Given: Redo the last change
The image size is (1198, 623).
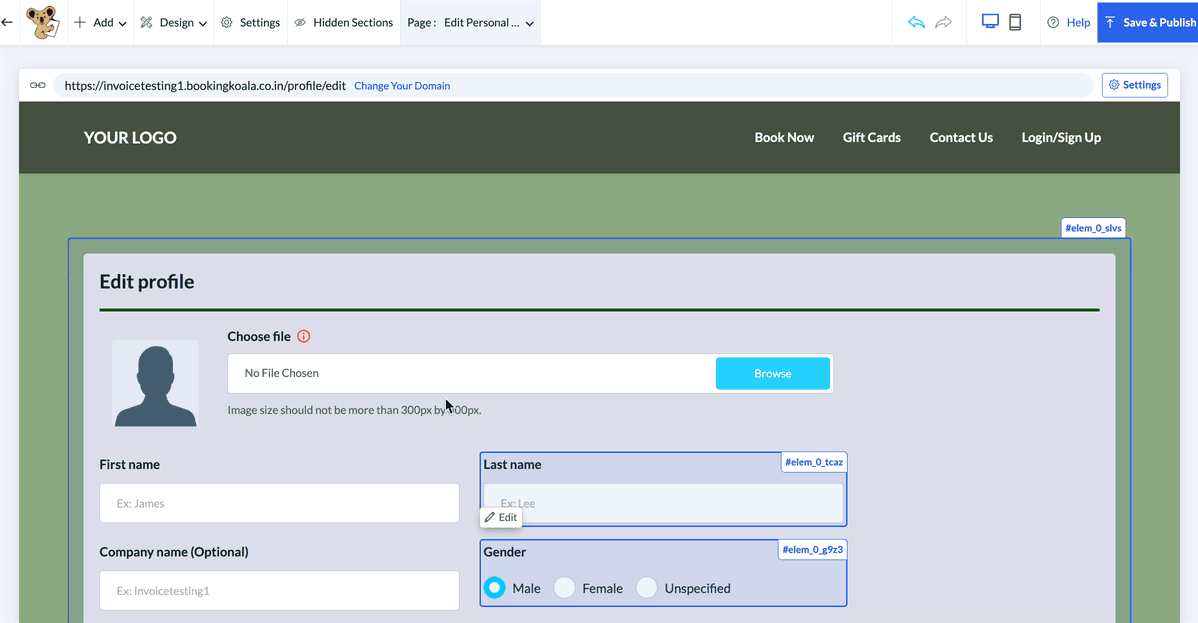Looking at the screenshot, I should pos(944,22).
